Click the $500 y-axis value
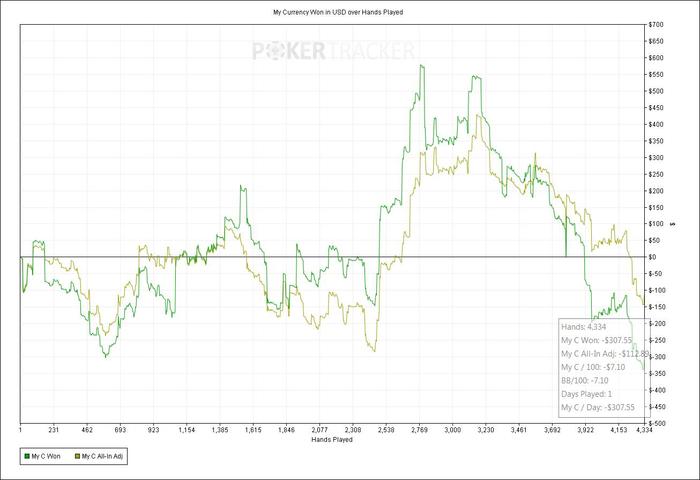 click(656, 91)
